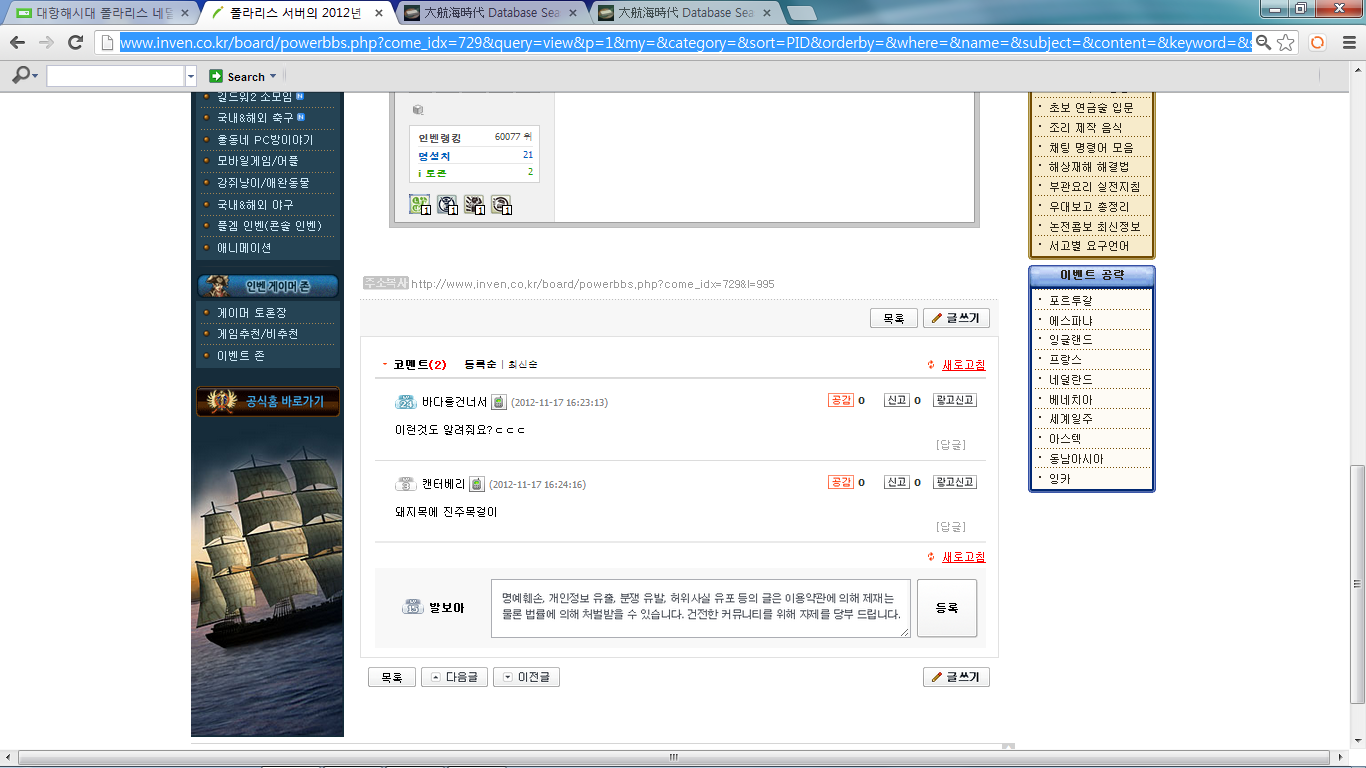The image size is (1366, 768).
Task: Open the dropdown arrow next to Search button
Action: [x=273, y=76]
